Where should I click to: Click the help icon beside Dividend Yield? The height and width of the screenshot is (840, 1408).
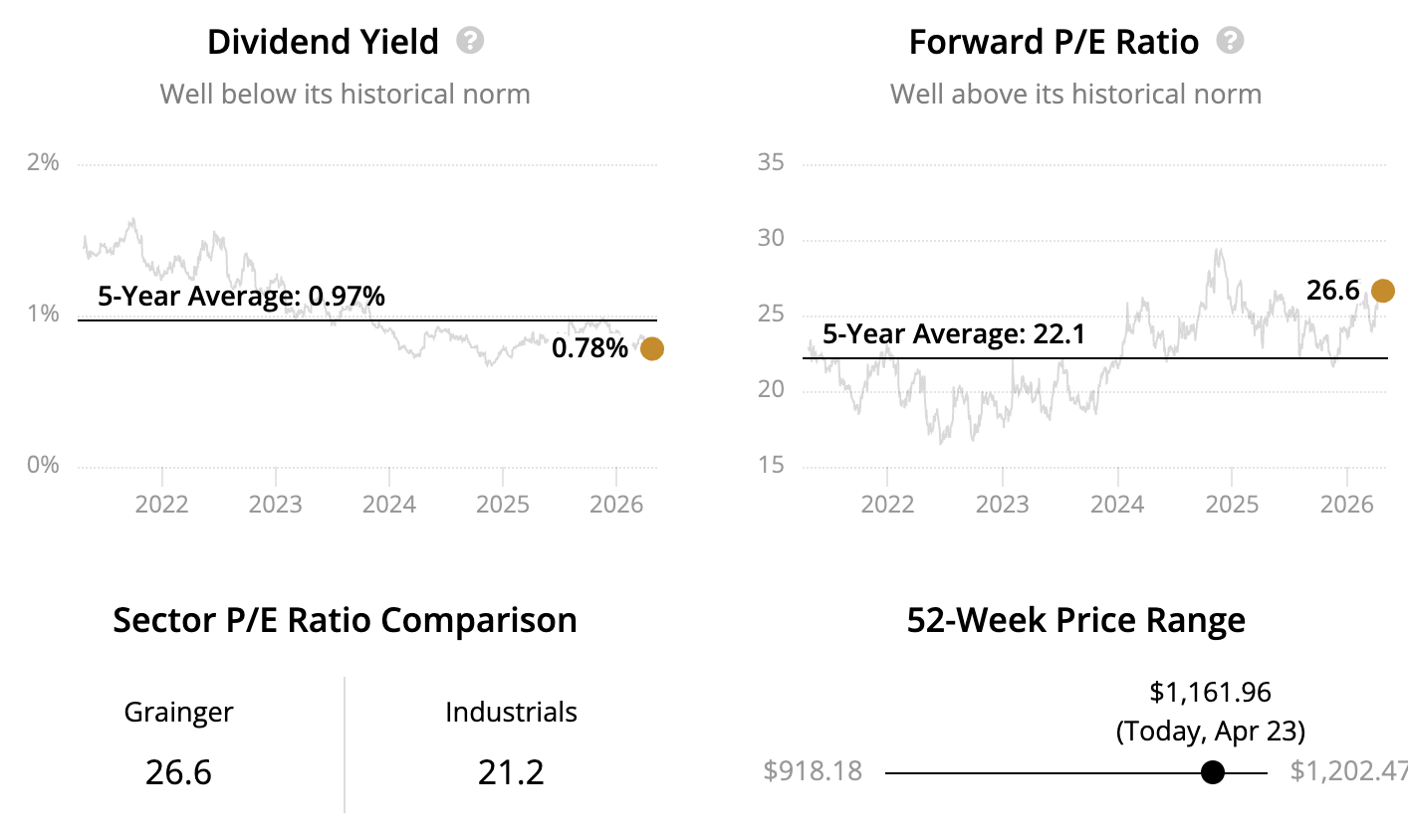click(x=470, y=41)
